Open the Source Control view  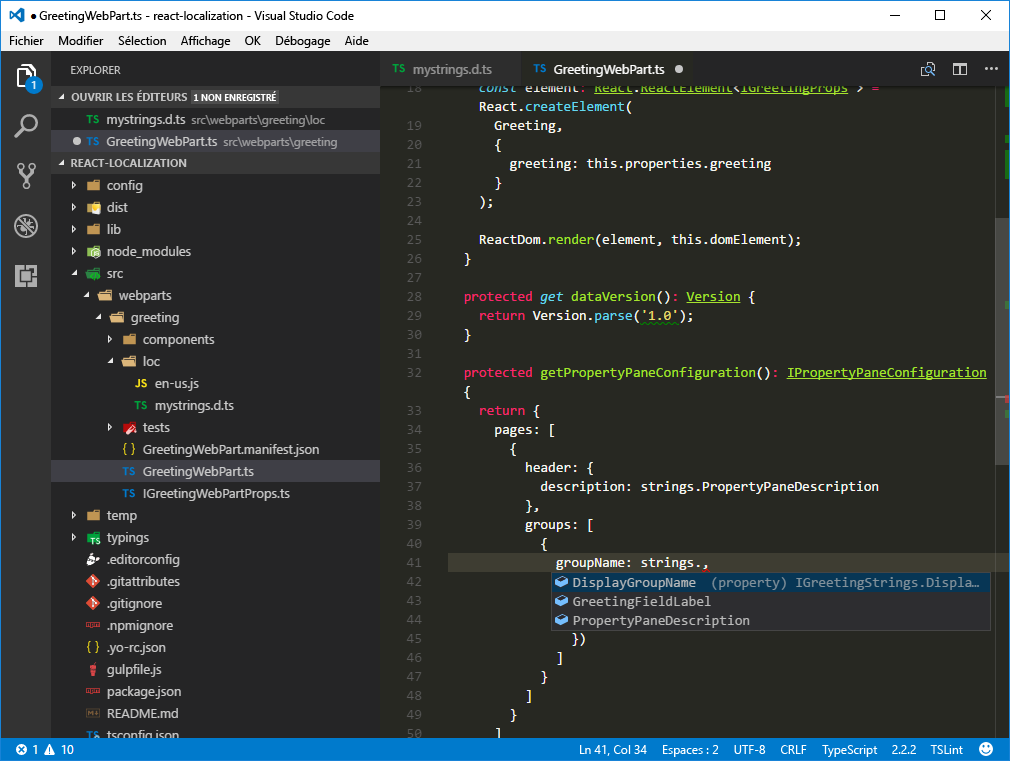pyautogui.click(x=25, y=177)
